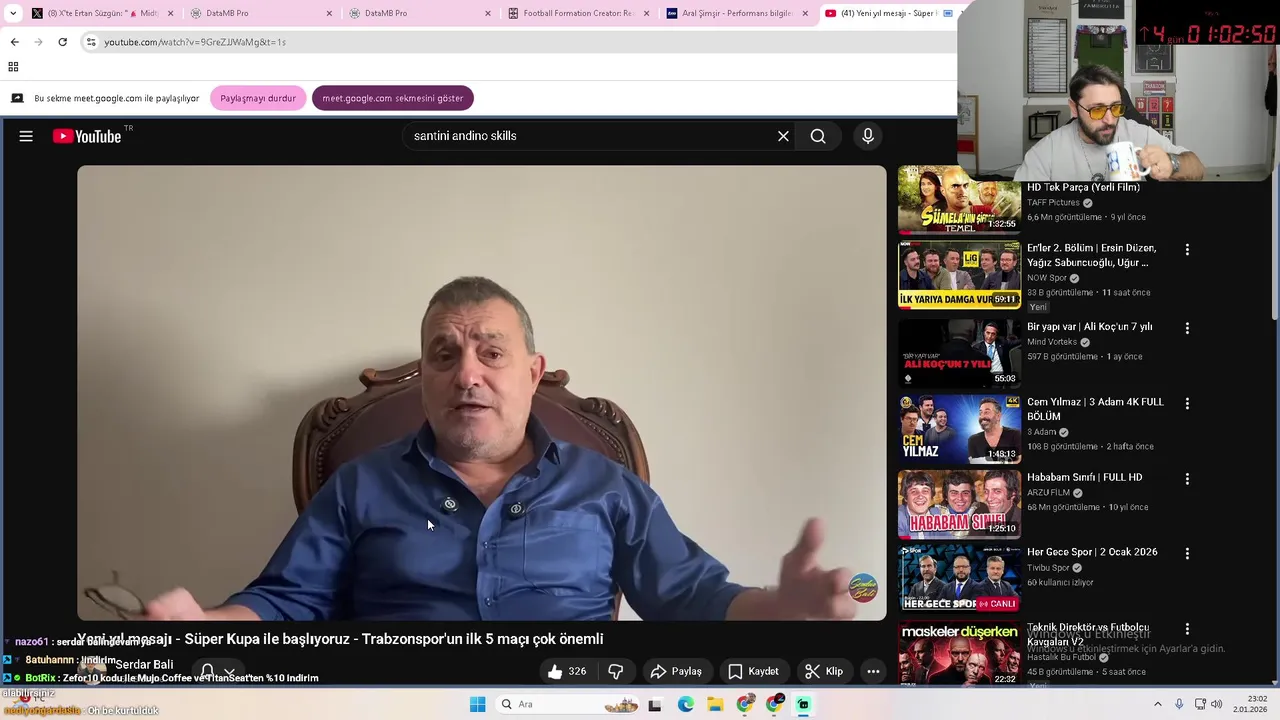Image resolution: width=1280 pixels, height=720 pixels.
Task: Open the Erler 2. Bölüm video thumbnail
Action: click(x=959, y=275)
